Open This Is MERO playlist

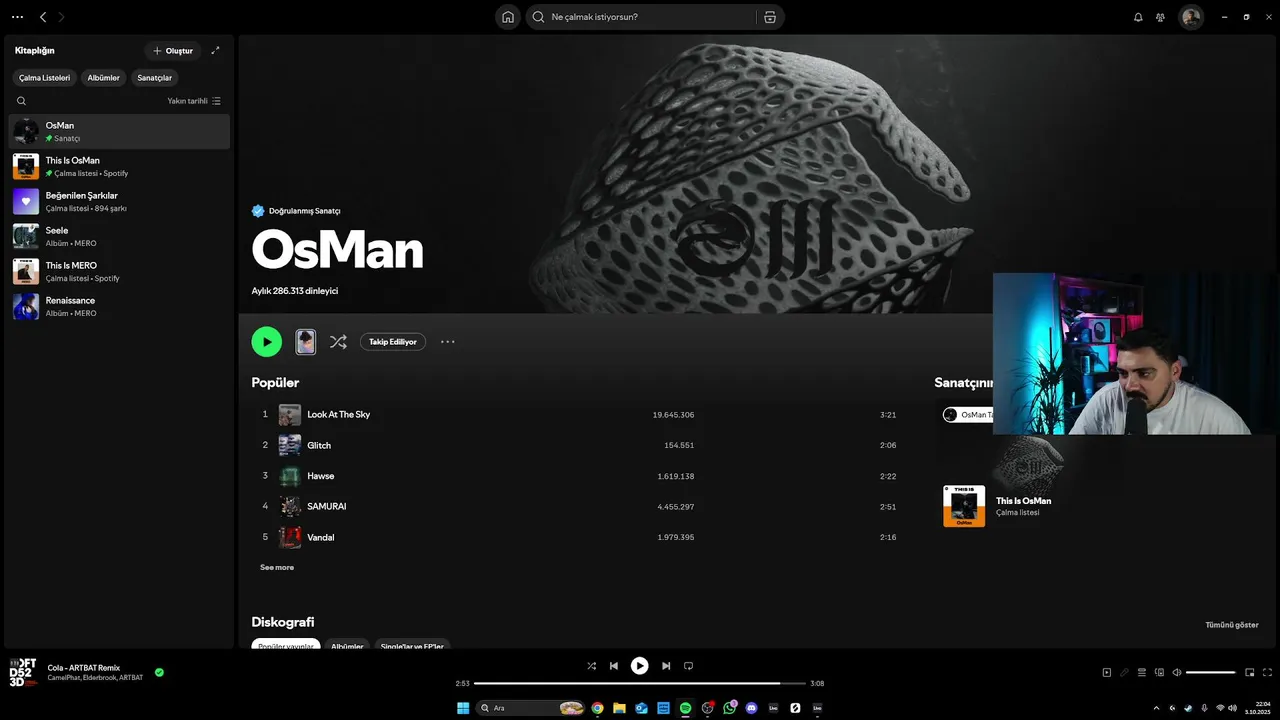119,271
